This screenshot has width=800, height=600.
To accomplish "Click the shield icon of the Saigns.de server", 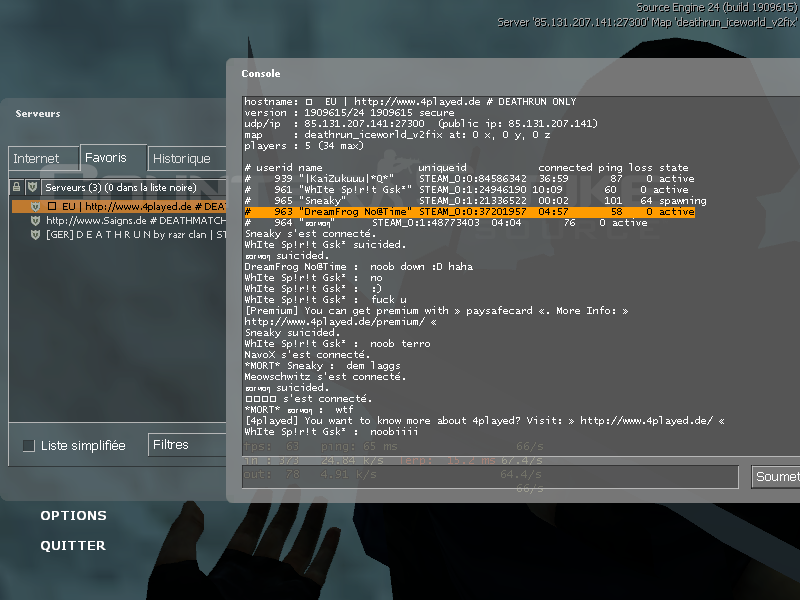I will point(35,220).
